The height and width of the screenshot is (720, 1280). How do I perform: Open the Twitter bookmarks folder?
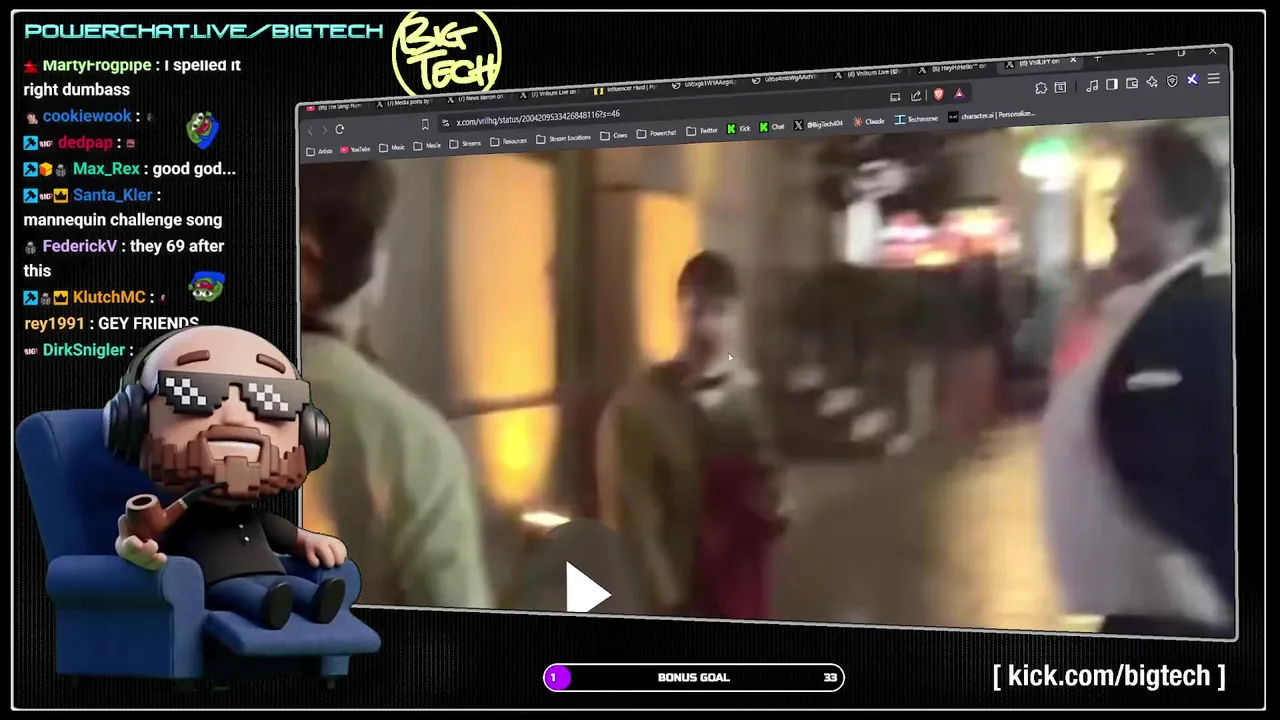pos(702,131)
